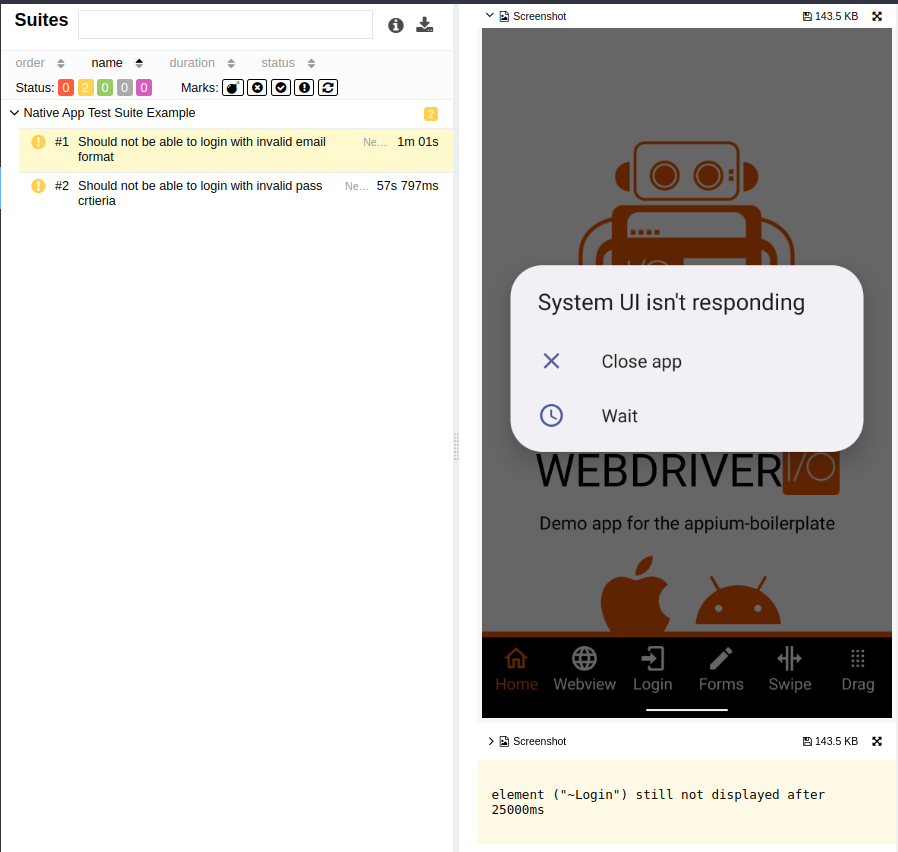Screen dimensions: 898x852
Task: Click the 1m 01s duration text
Action: point(418,142)
